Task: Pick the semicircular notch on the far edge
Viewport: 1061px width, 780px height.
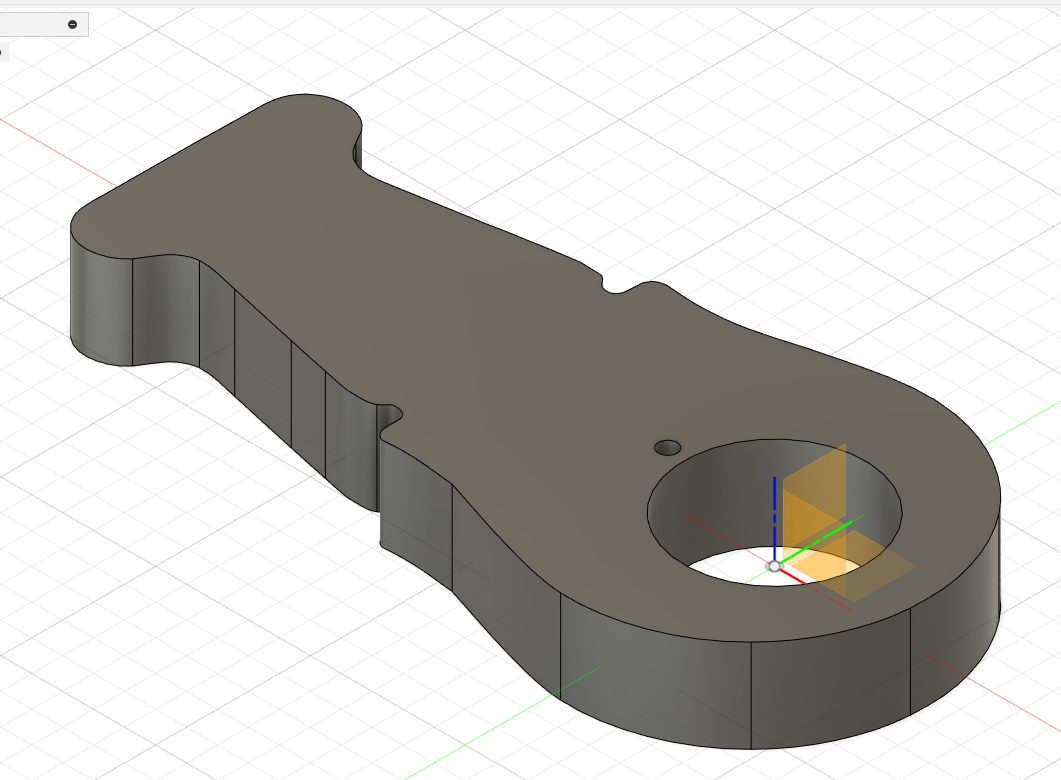Action: pos(620,289)
